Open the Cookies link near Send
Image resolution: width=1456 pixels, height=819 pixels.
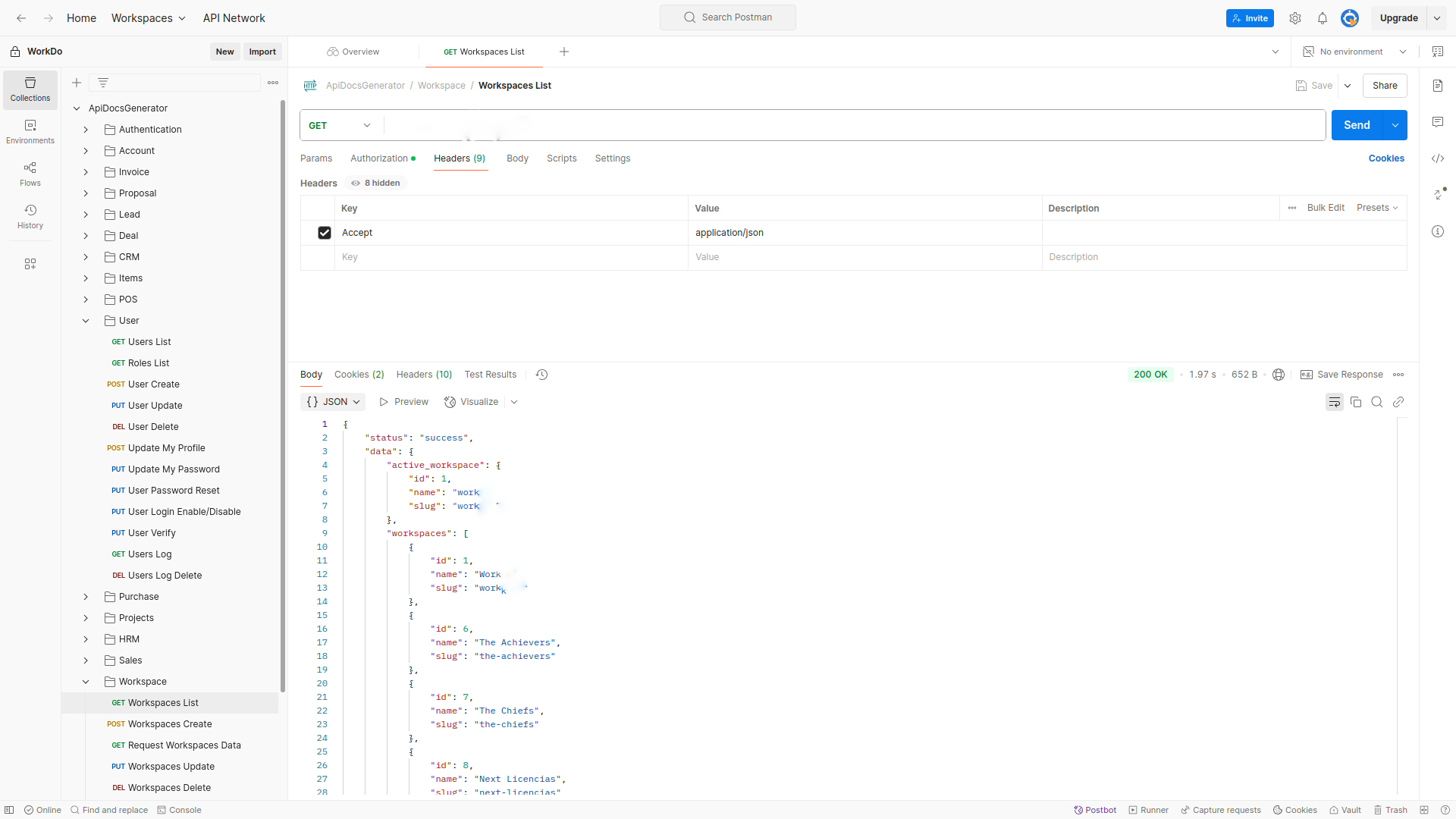click(1386, 158)
